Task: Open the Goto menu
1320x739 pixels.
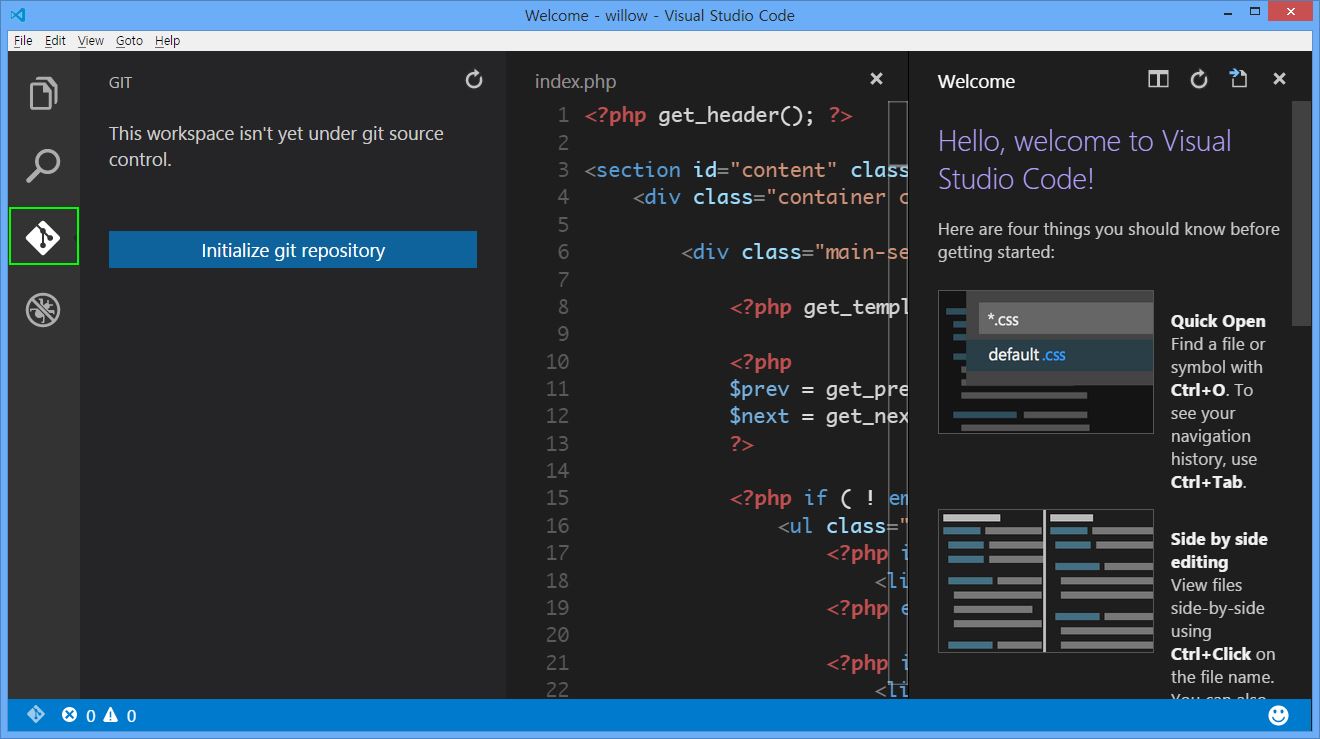Action: pyautogui.click(x=129, y=41)
